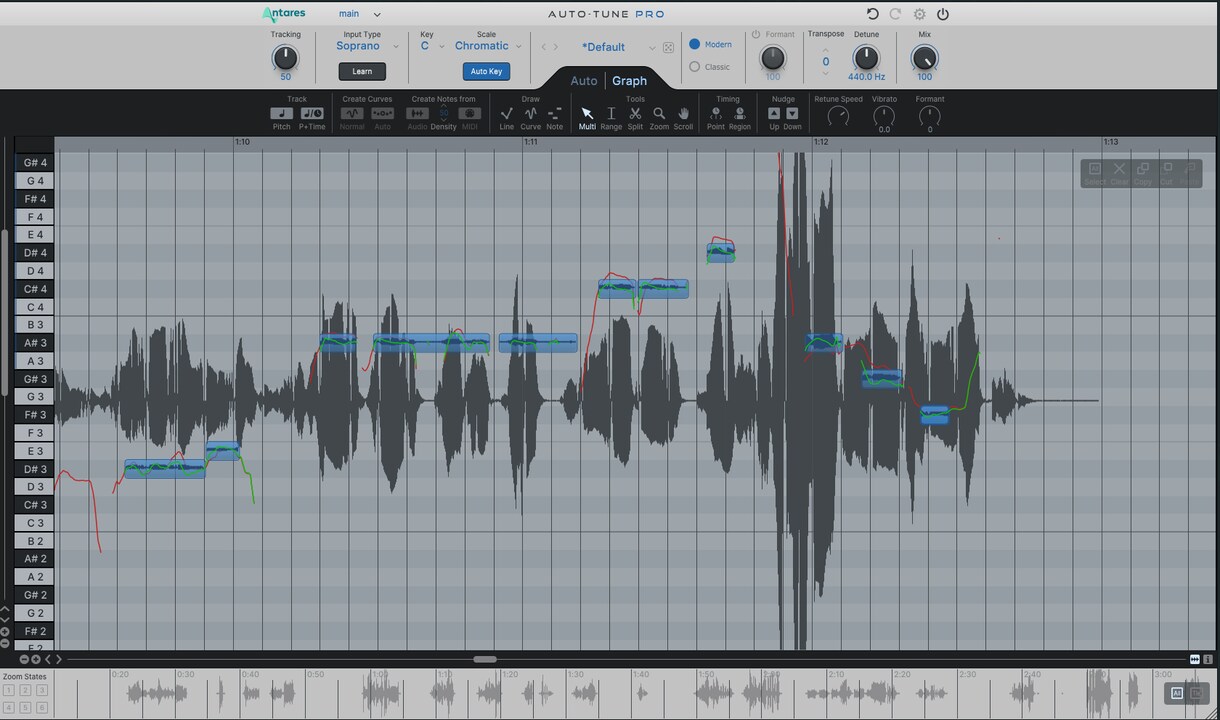Viewport: 1220px width, 720px height.
Task: Toggle plugin power bypass button
Action: click(x=942, y=14)
